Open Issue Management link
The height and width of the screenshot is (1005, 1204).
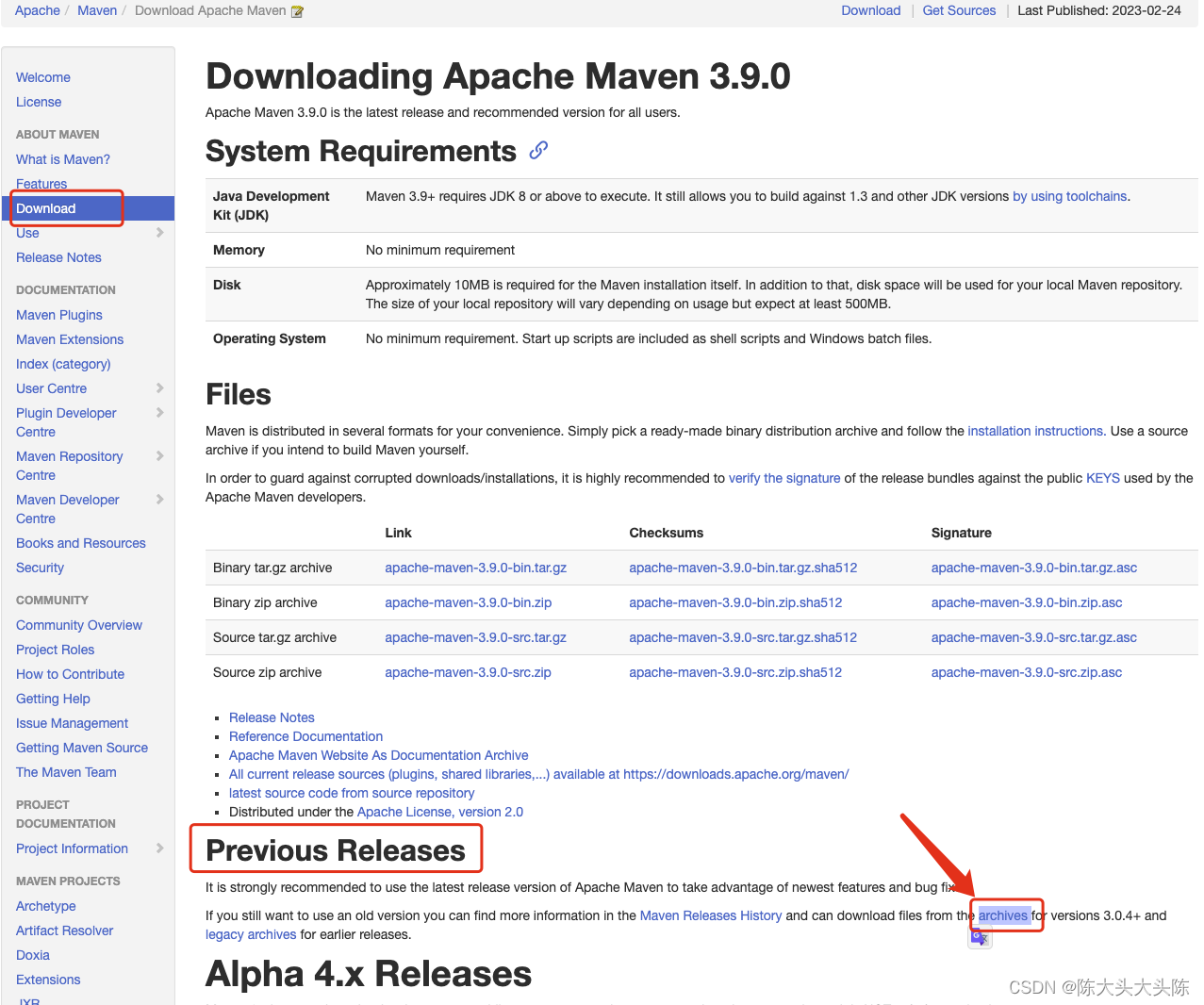click(x=73, y=723)
